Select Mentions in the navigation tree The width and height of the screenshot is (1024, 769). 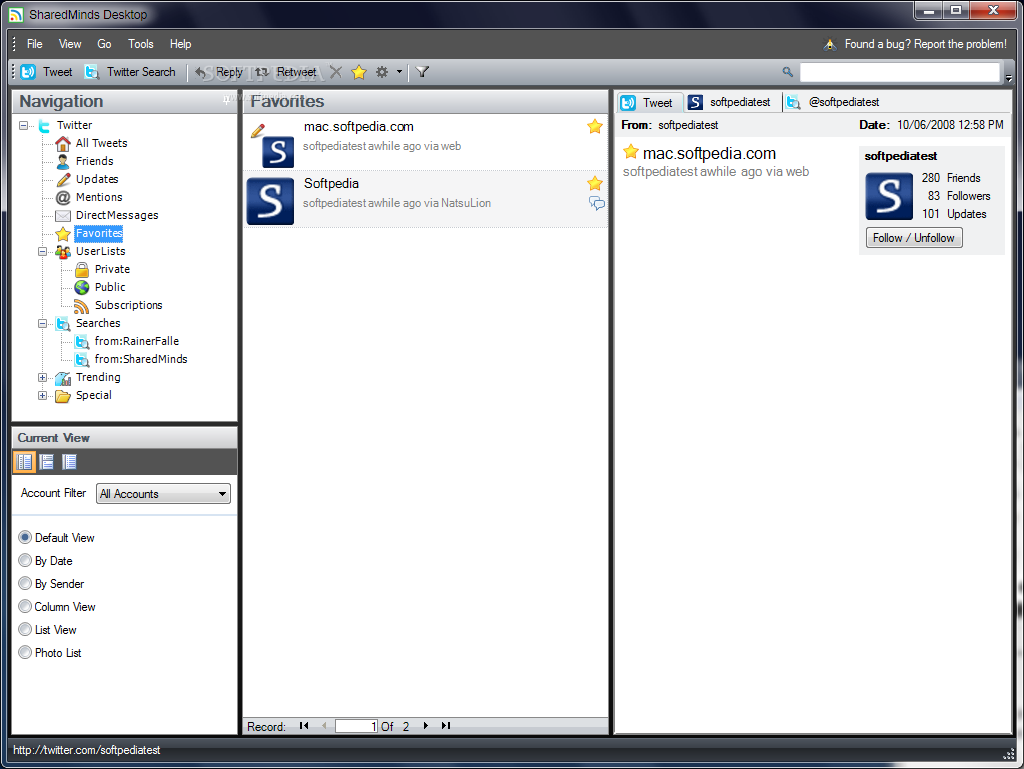pos(99,197)
